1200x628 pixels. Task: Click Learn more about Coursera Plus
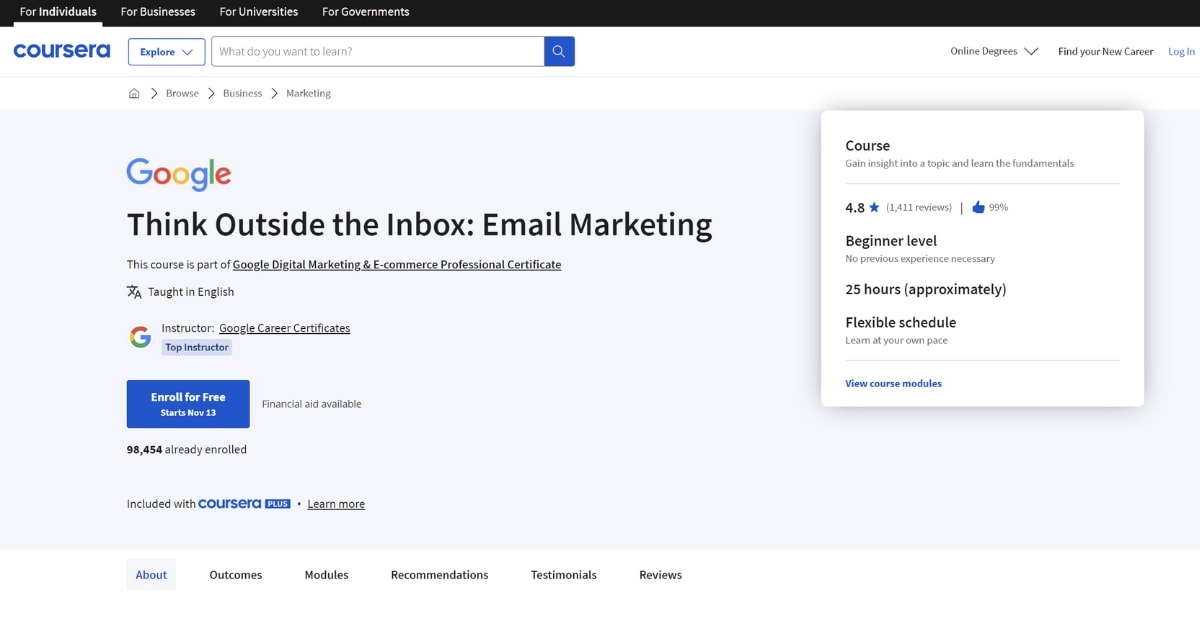tap(336, 504)
